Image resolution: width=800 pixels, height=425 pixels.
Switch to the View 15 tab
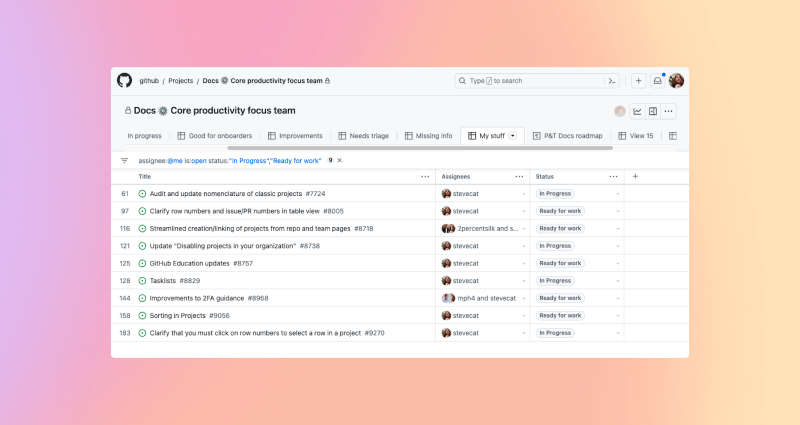click(636, 136)
